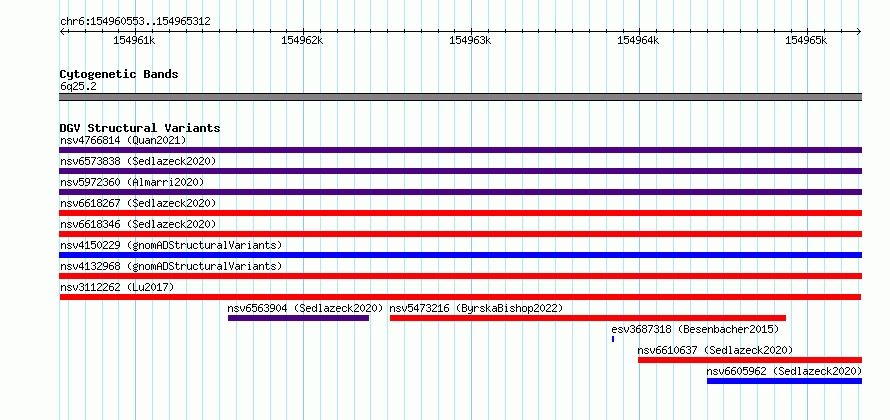Click the nsv6618267 (Sedlazeck2020) label
Screen dimensions: 890x420
tap(138, 203)
